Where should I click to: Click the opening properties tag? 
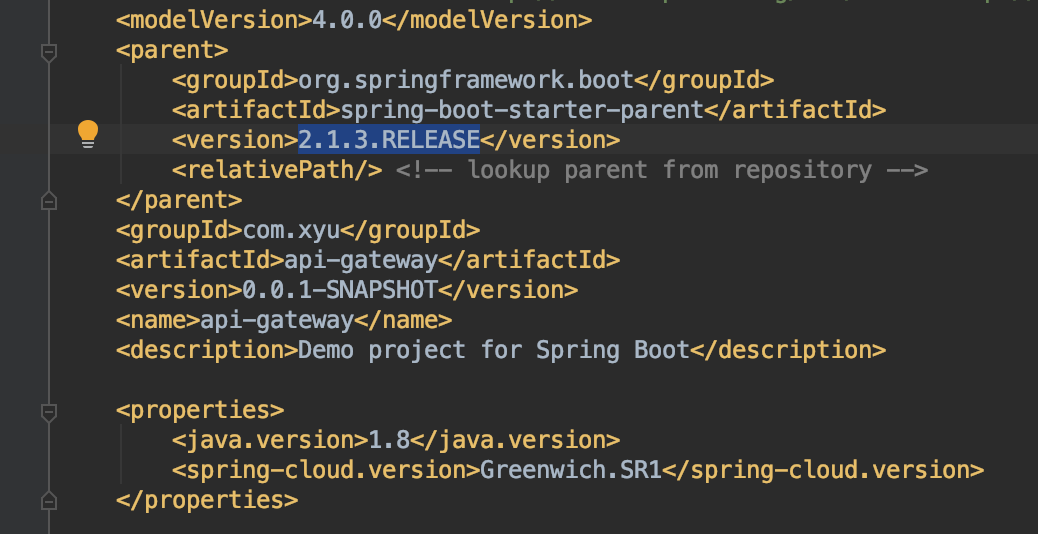pos(200,410)
